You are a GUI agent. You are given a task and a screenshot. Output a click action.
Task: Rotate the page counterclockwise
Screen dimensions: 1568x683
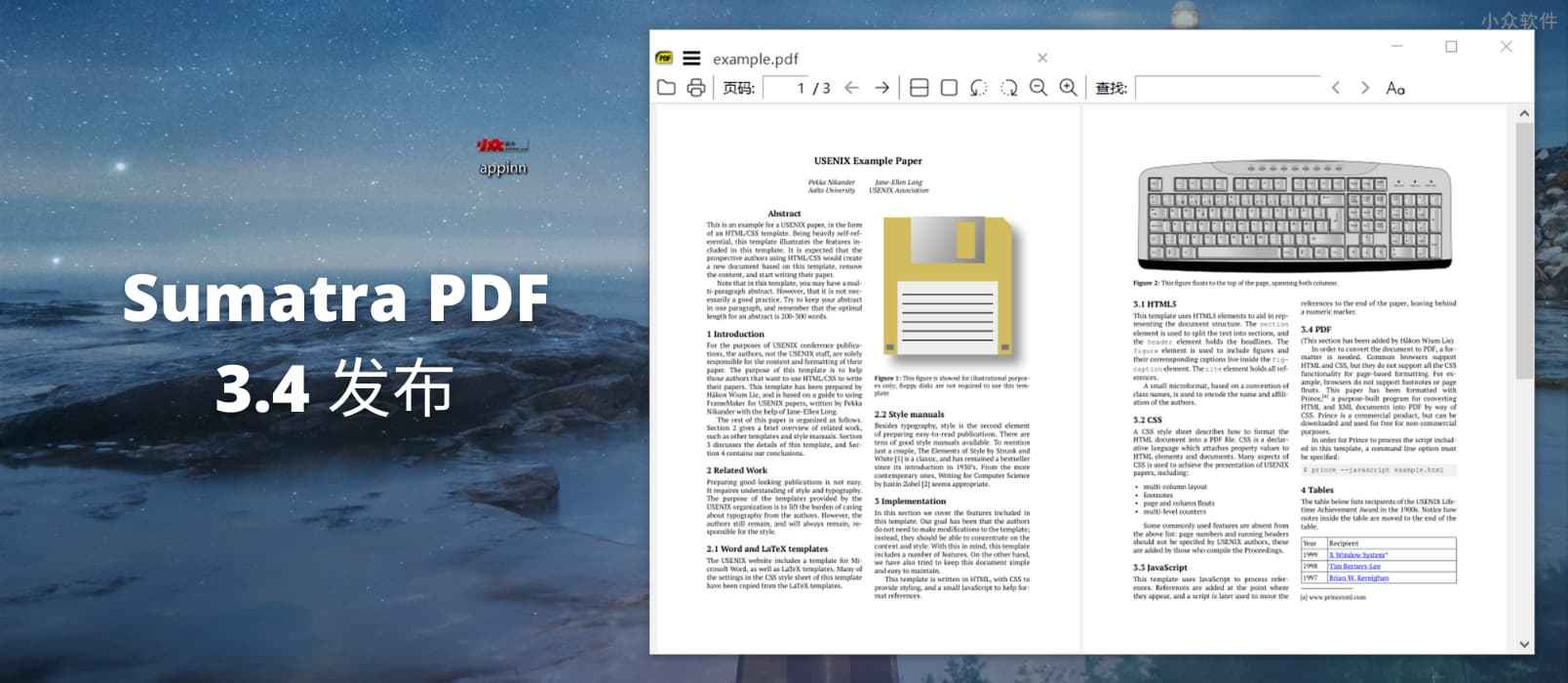[978, 88]
